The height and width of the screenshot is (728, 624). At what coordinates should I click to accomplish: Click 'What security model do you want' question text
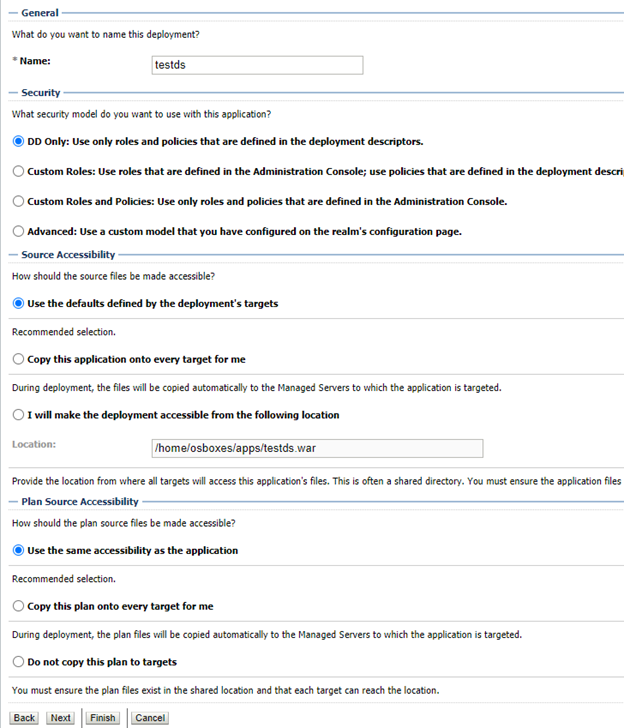[142, 114]
